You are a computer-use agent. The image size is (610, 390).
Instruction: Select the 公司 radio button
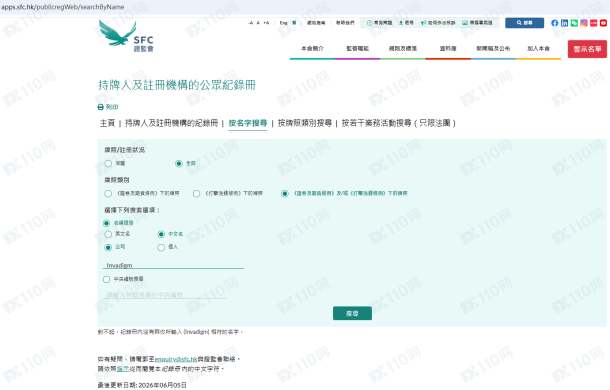click(x=108, y=248)
